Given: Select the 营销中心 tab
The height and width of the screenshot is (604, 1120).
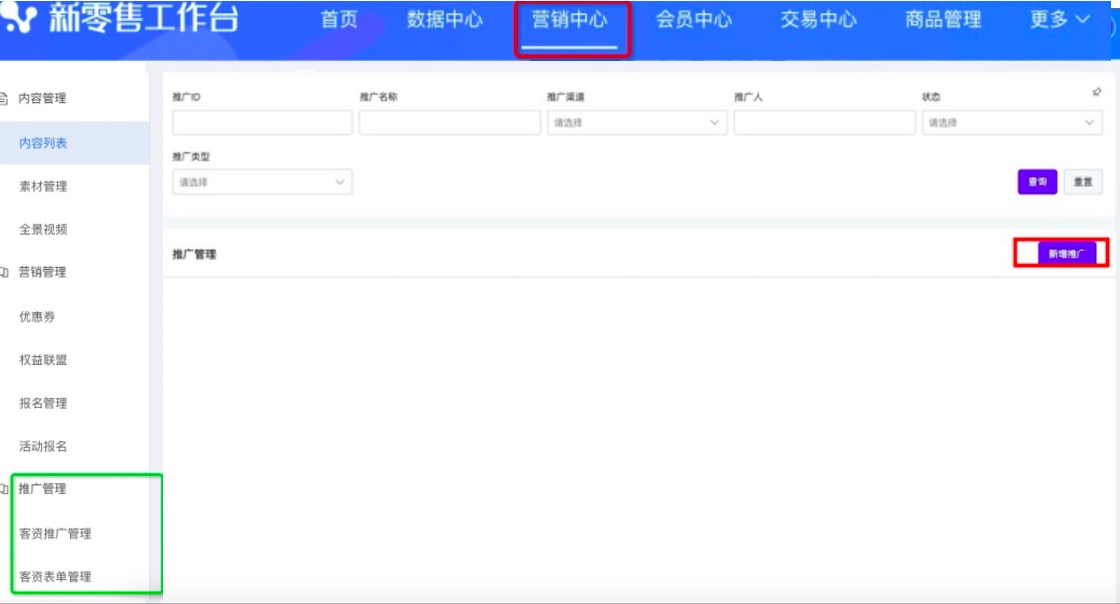Looking at the screenshot, I should (x=569, y=19).
